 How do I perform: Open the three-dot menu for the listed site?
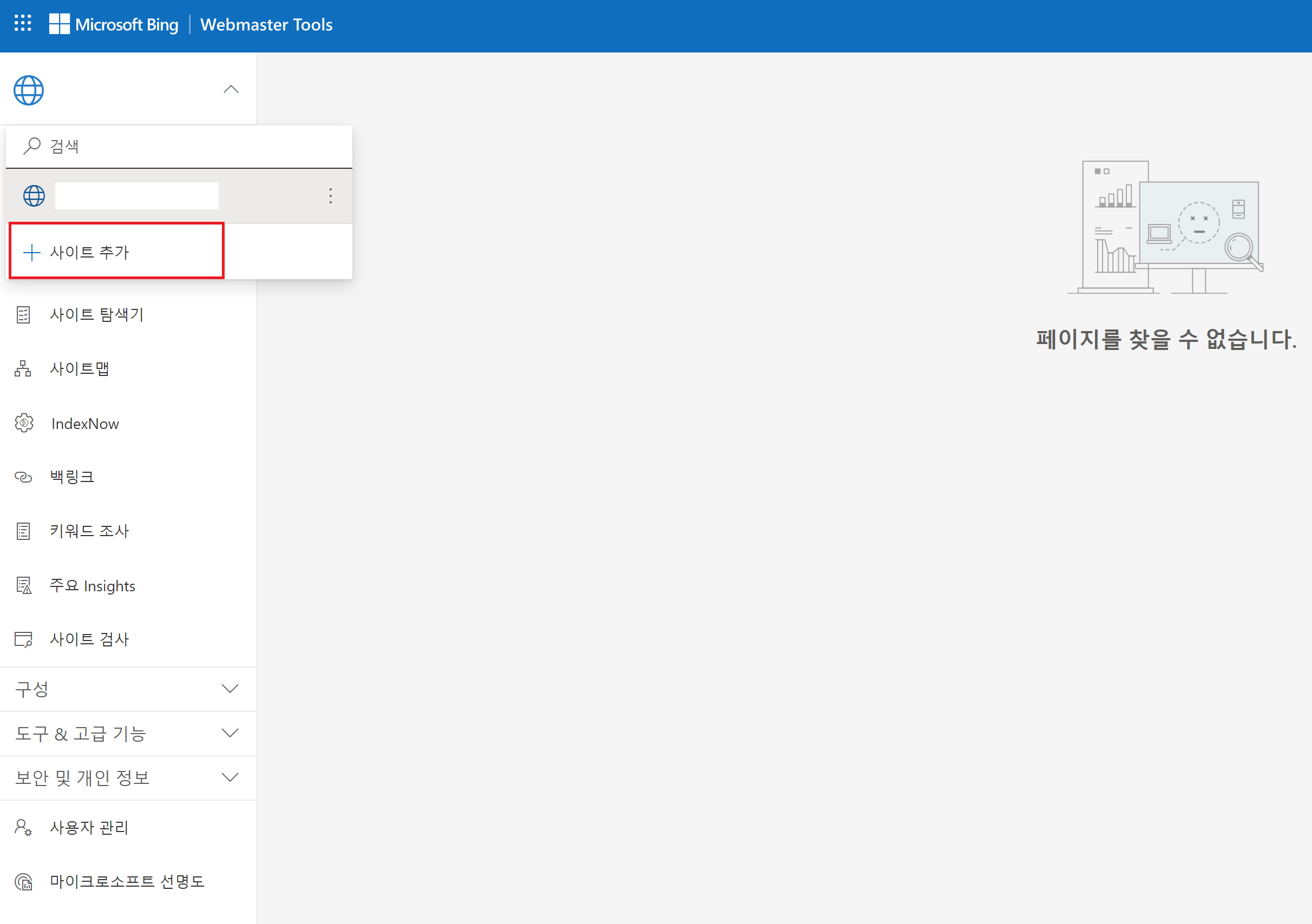pos(330,196)
